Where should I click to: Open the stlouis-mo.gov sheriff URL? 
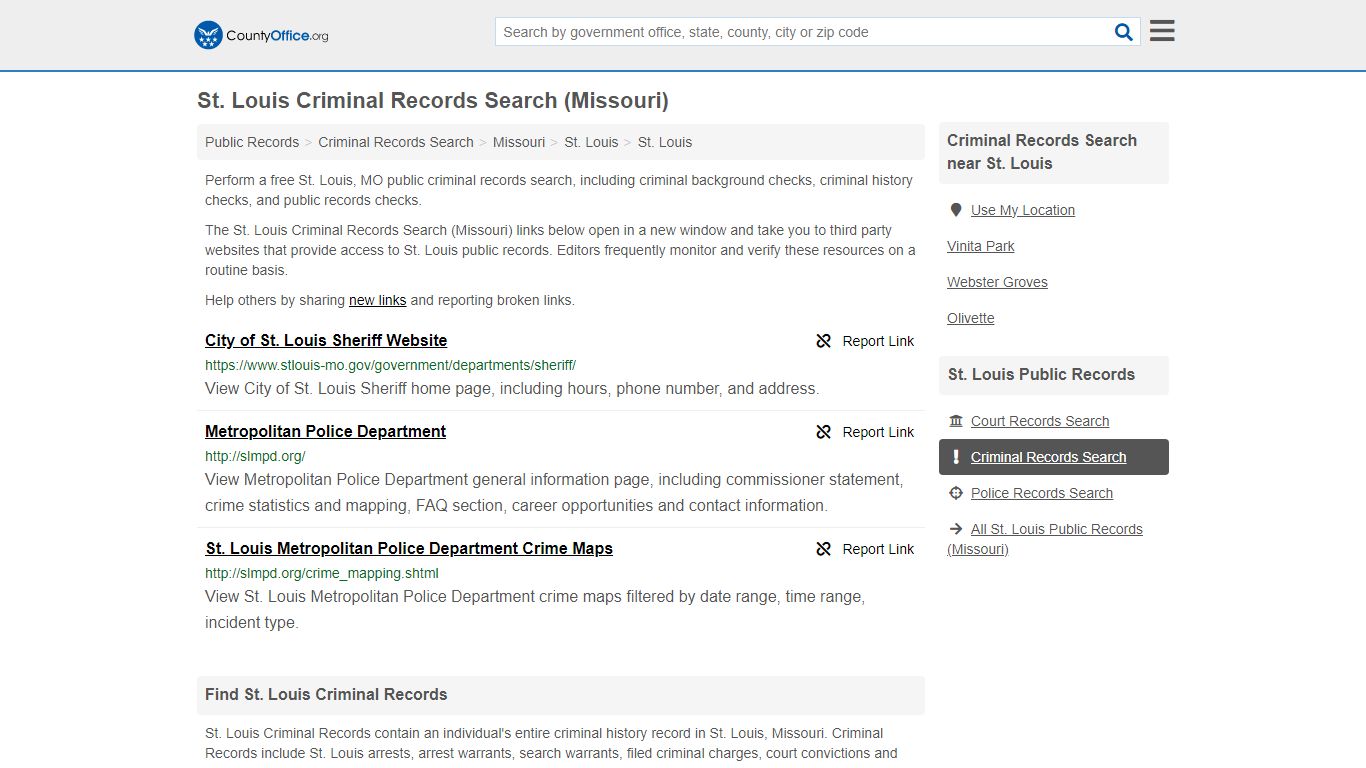pos(390,365)
